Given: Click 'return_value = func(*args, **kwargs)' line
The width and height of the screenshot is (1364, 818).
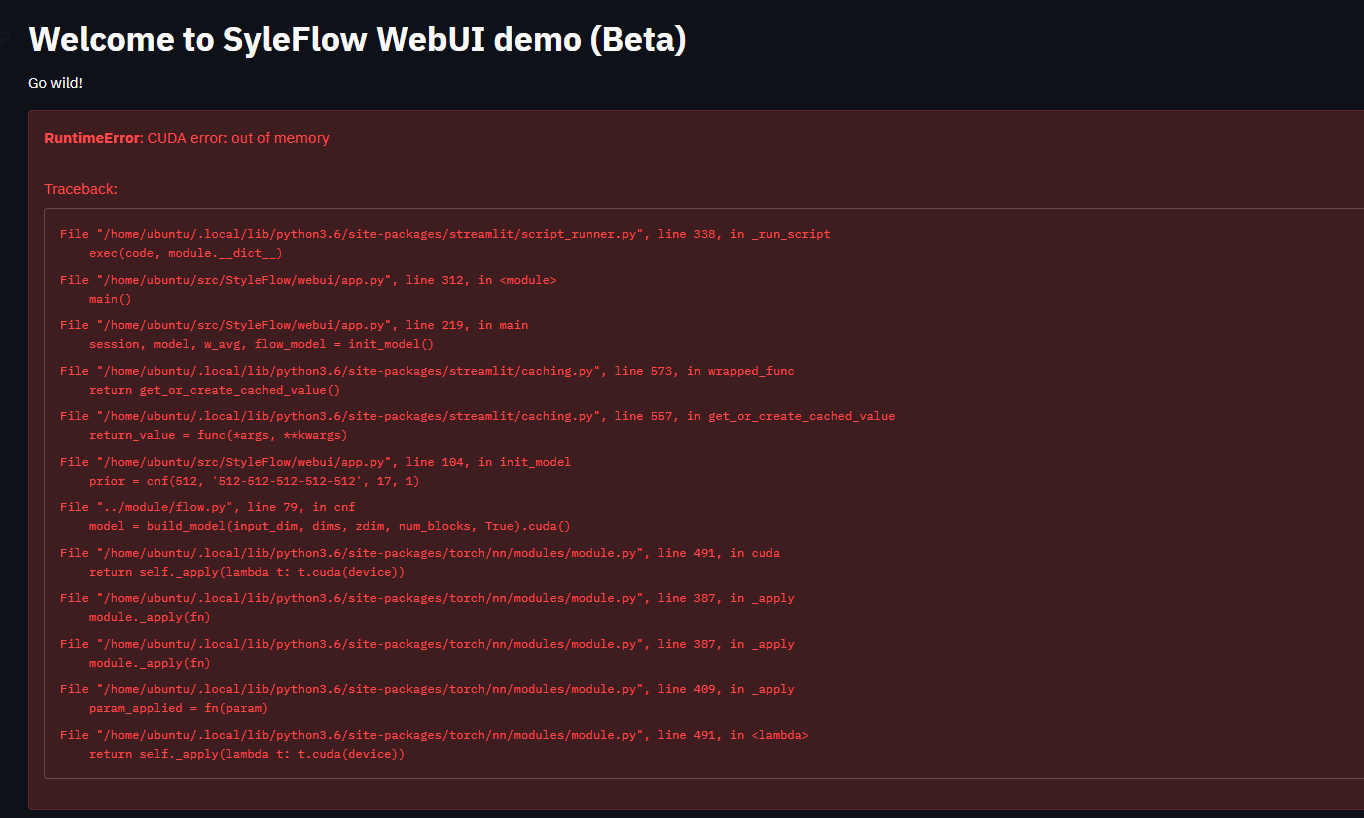Looking at the screenshot, I should [x=218, y=435].
